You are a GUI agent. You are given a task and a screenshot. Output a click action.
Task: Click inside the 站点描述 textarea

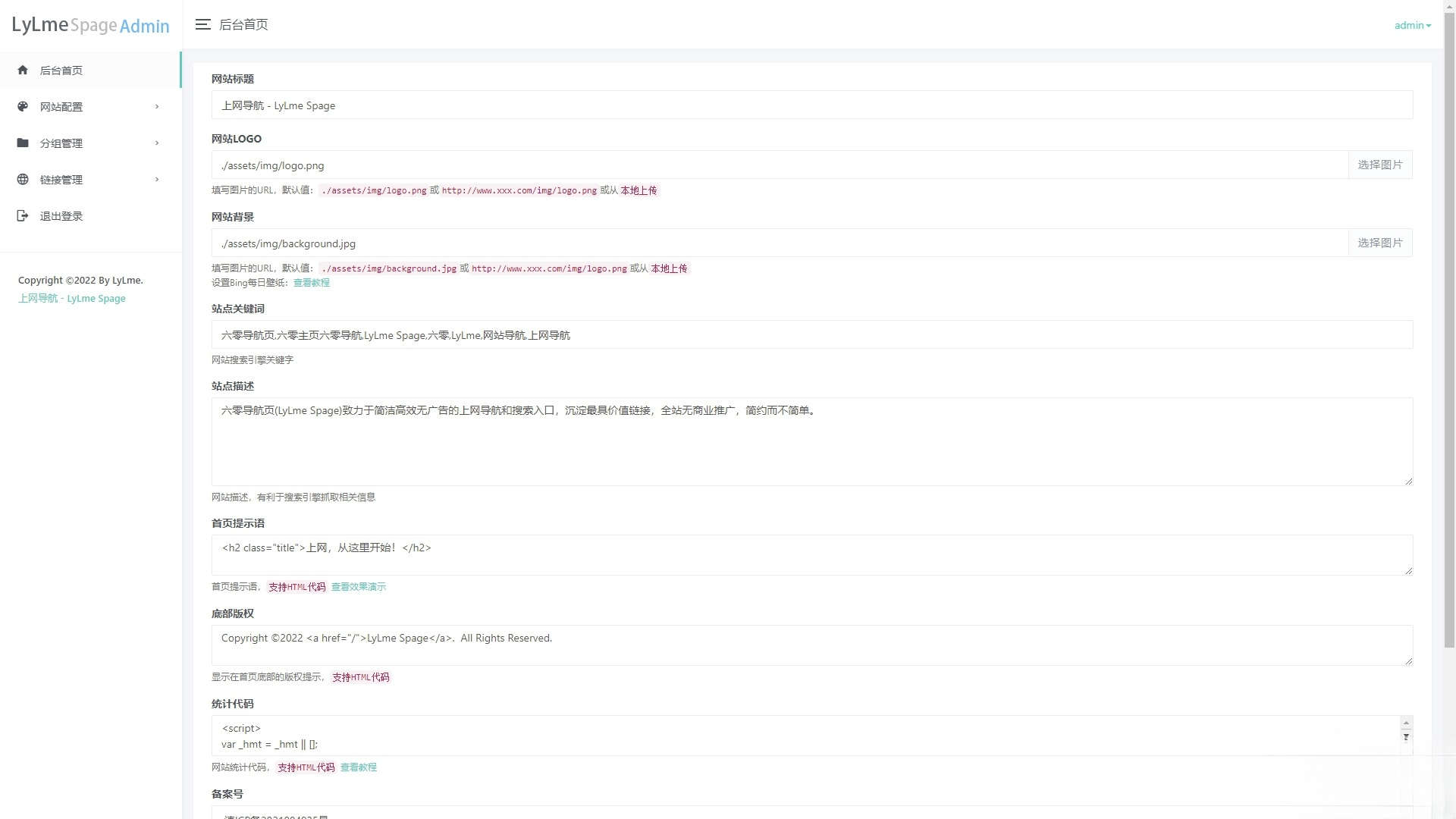pyautogui.click(x=811, y=441)
